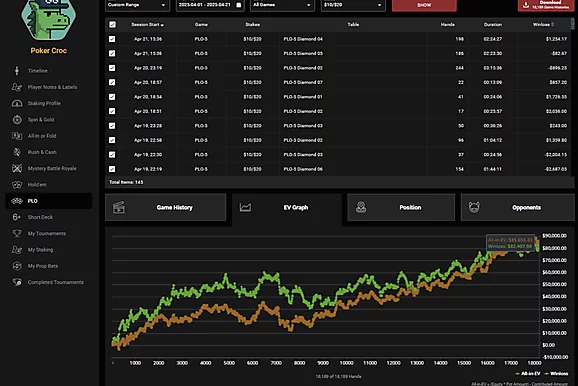The width and height of the screenshot is (578, 386).
Task: Click the PLO sidebar icon
Action: pyautogui.click(x=17, y=201)
